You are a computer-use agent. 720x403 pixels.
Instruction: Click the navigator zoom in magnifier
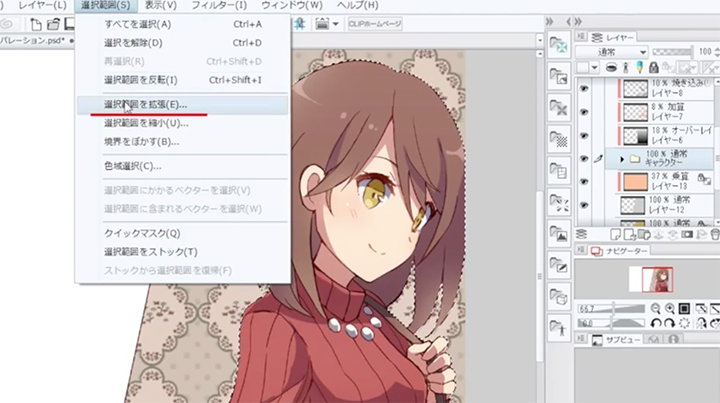[x=670, y=309]
